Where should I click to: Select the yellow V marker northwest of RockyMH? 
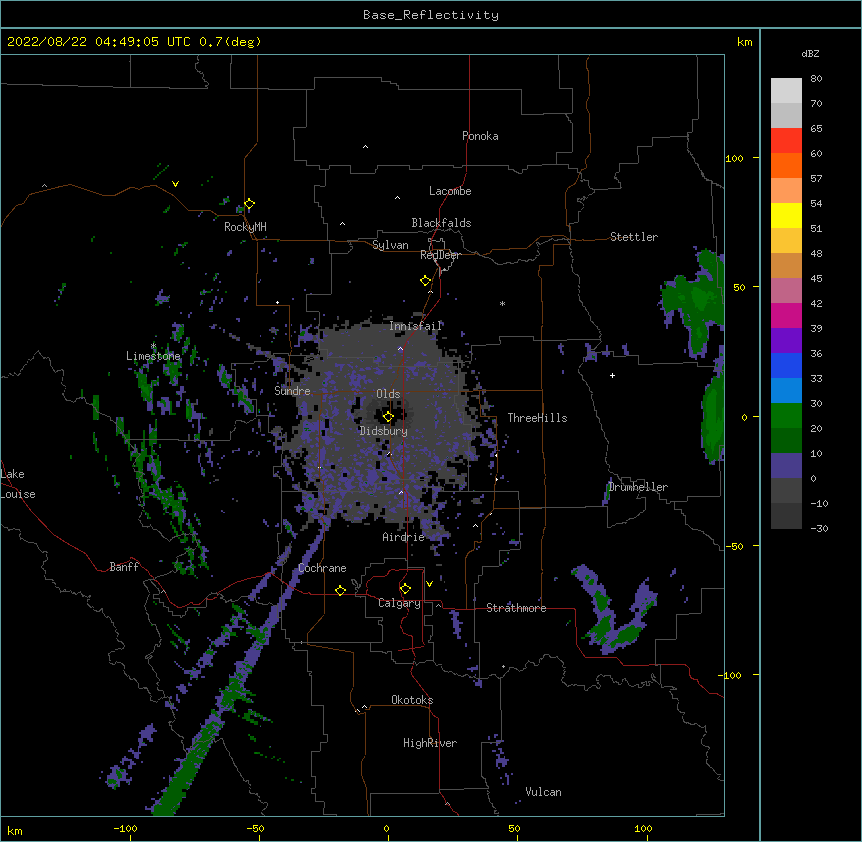point(175,184)
